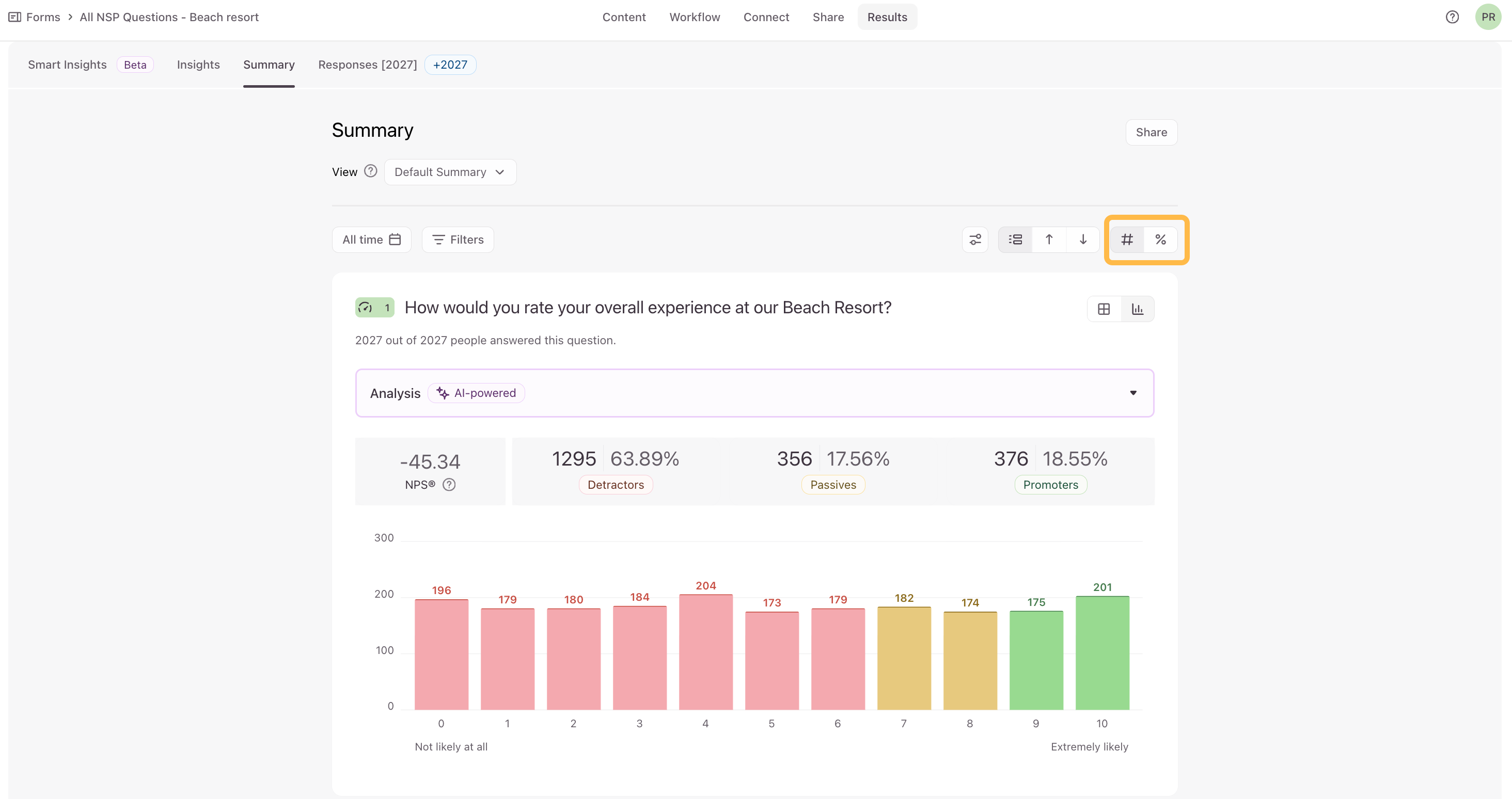1512x799 pixels.
Task: Click the Filters button
Action: pyautogui.click(x=458, y=239)
